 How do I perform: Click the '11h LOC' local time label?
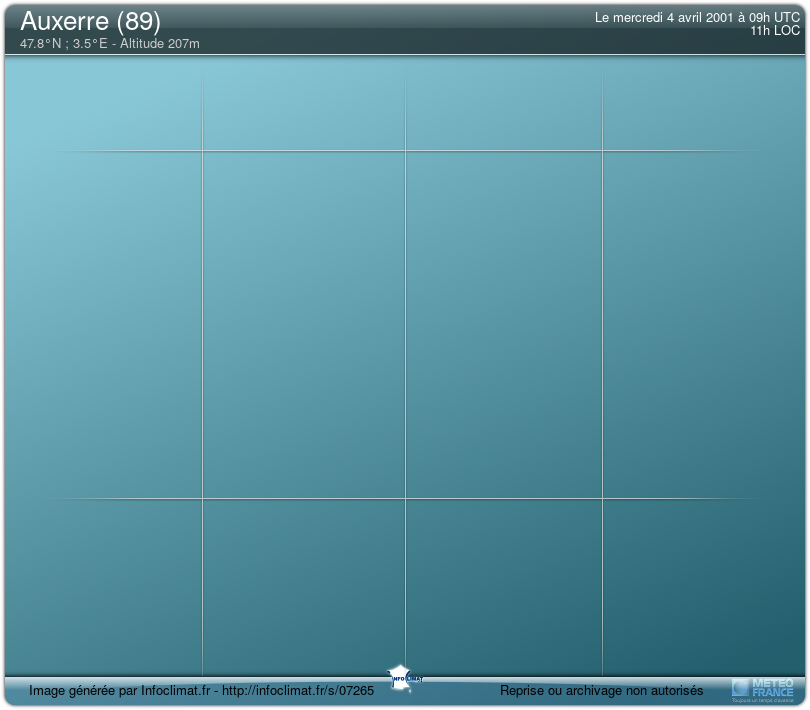(775, 31)
